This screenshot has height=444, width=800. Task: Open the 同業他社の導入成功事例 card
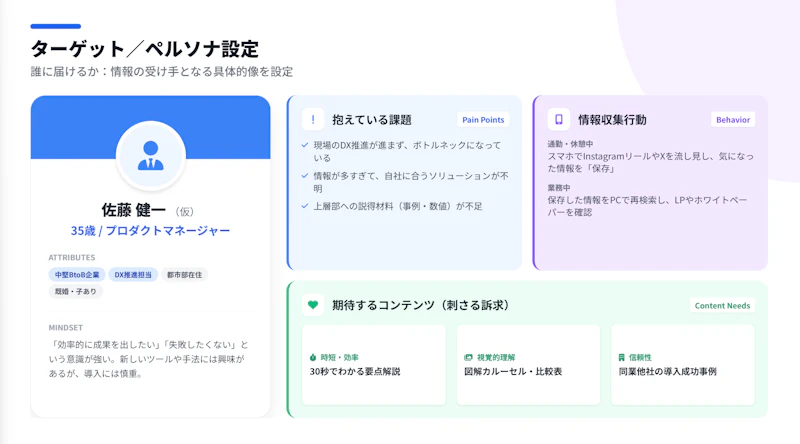tap(683, 364)
